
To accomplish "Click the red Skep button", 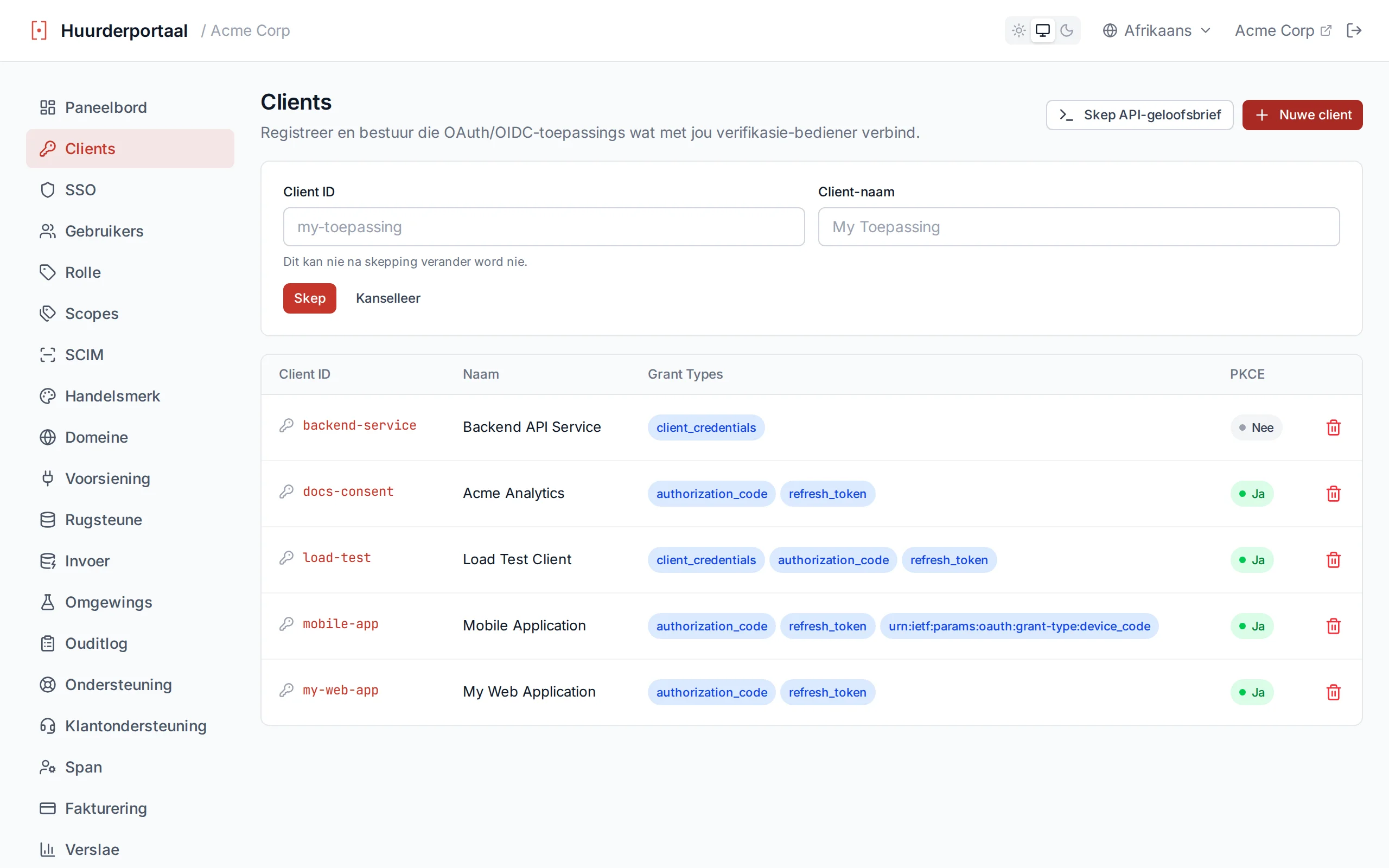I will coord(309,298).
